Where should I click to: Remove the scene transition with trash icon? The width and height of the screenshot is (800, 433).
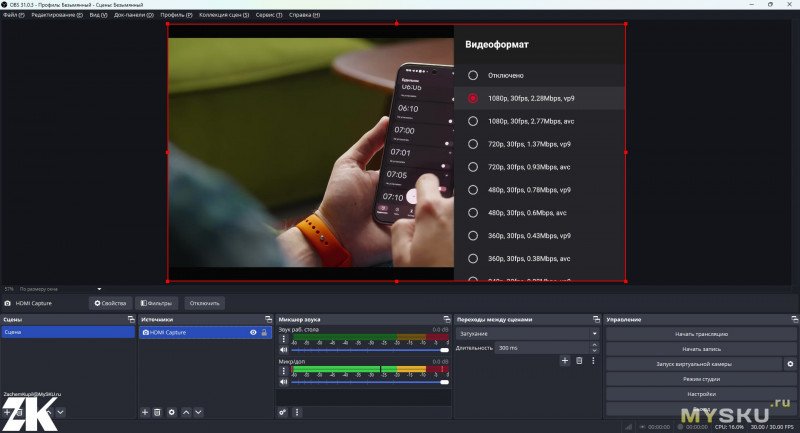[579, 361]
